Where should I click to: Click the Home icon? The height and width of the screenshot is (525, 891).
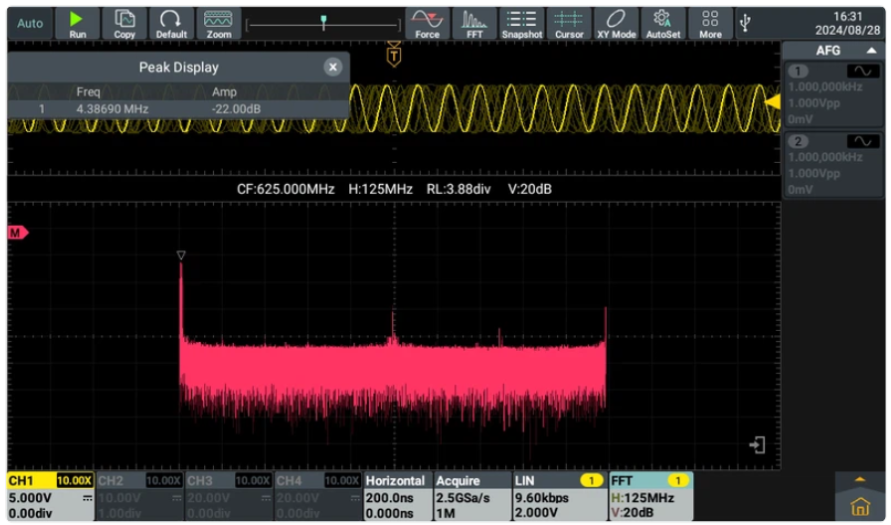[x=859, y=506]
